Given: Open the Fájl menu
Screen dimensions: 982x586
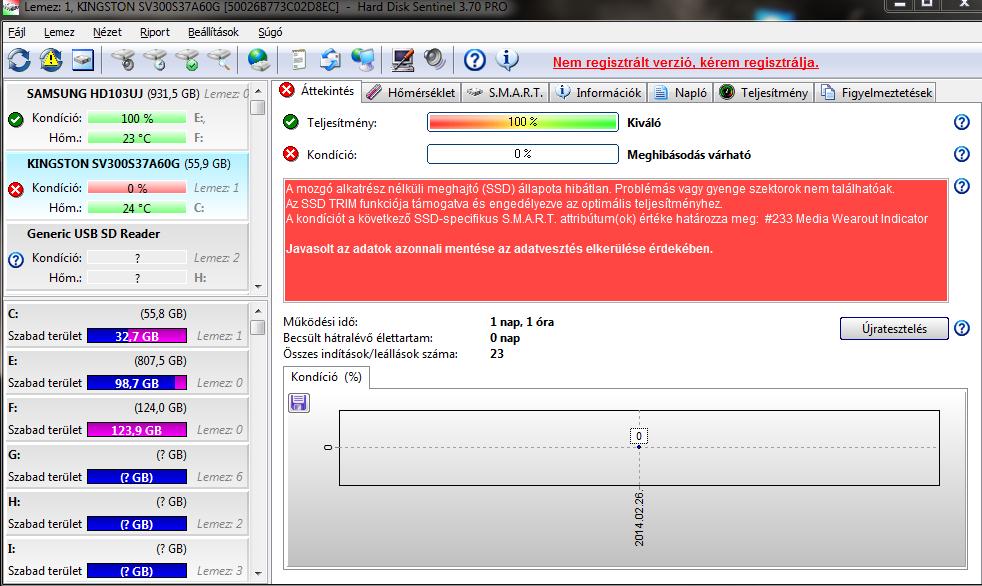Looking at the screenshot, I should [17, 32].
